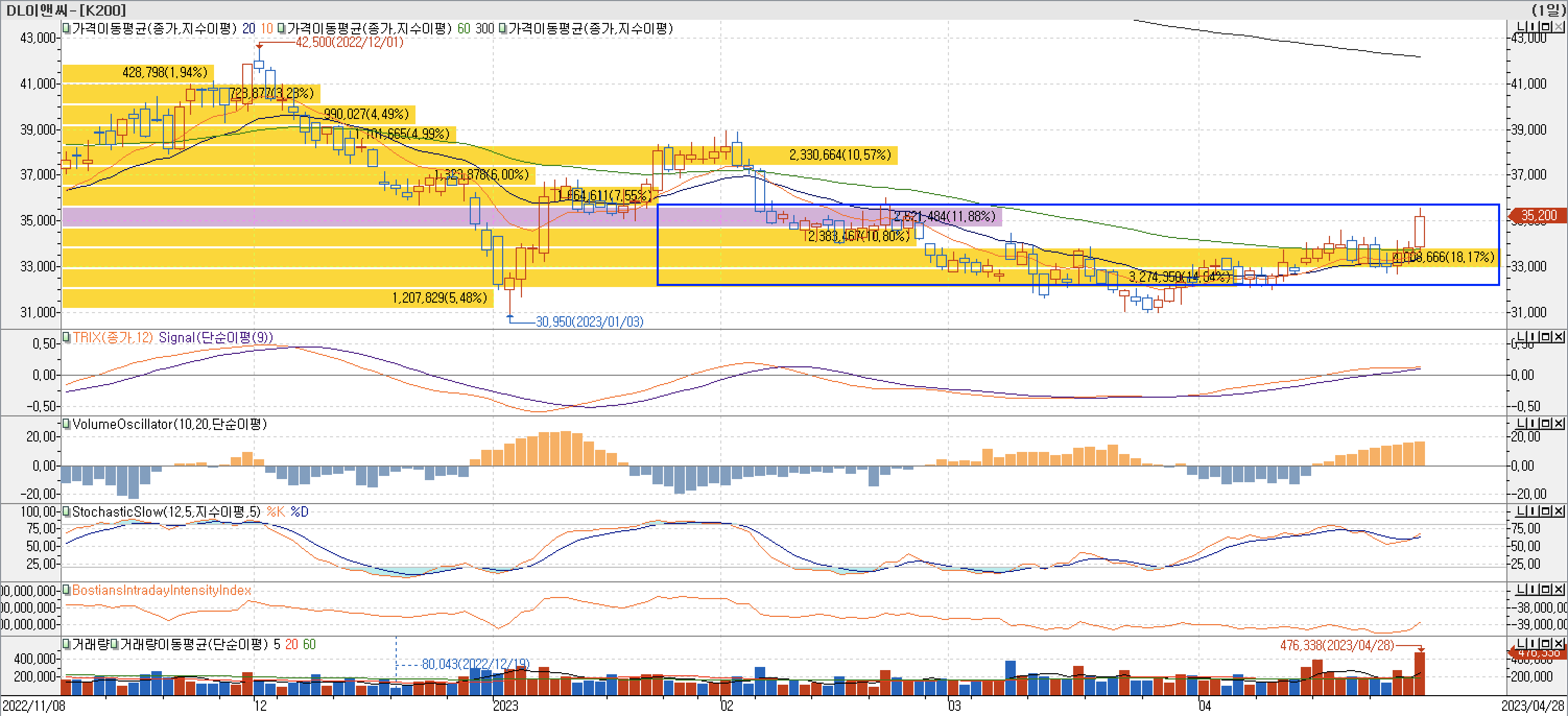Click the 30,950 low price marker label

tap(589, 322)
